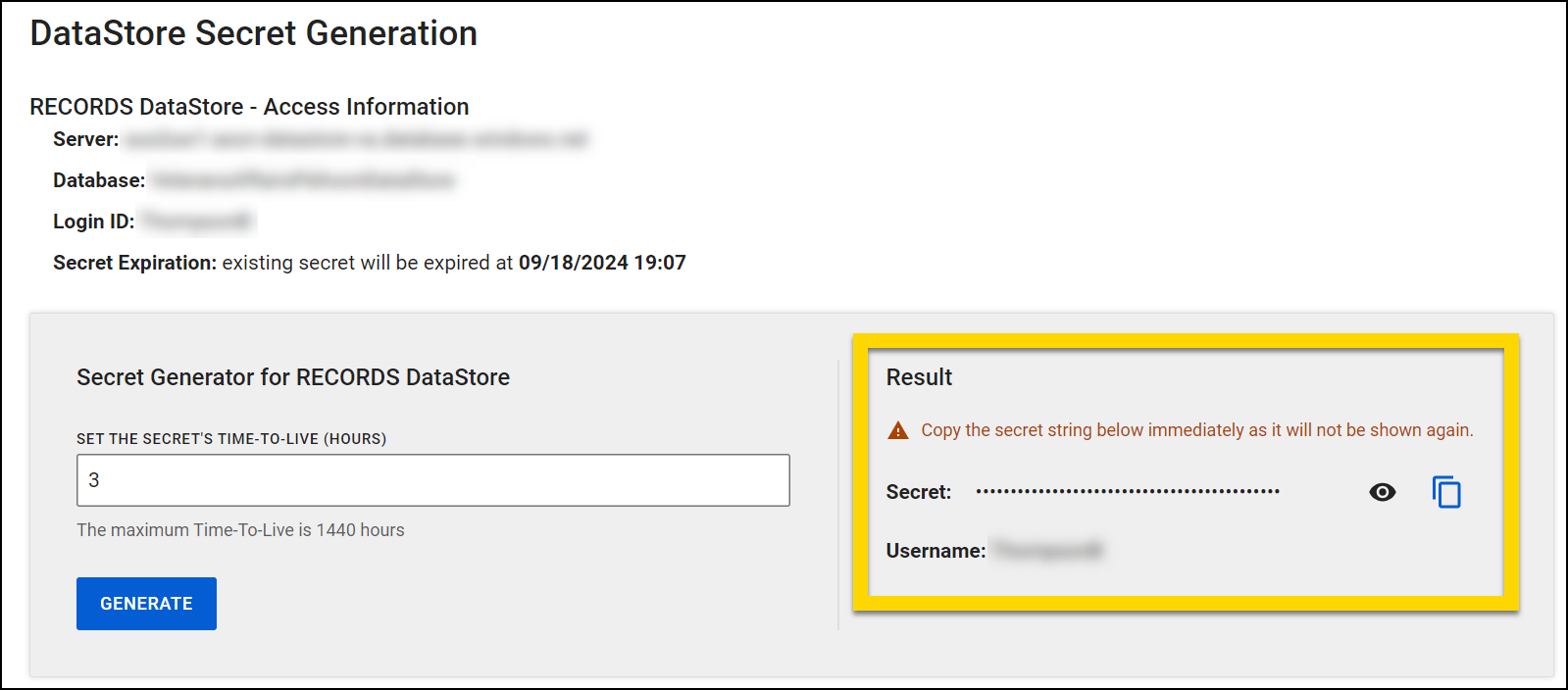
Task: Click the Secret Generator for RECORDS DataStore heading
Action: pyautogui.click(x=293, y=377)
